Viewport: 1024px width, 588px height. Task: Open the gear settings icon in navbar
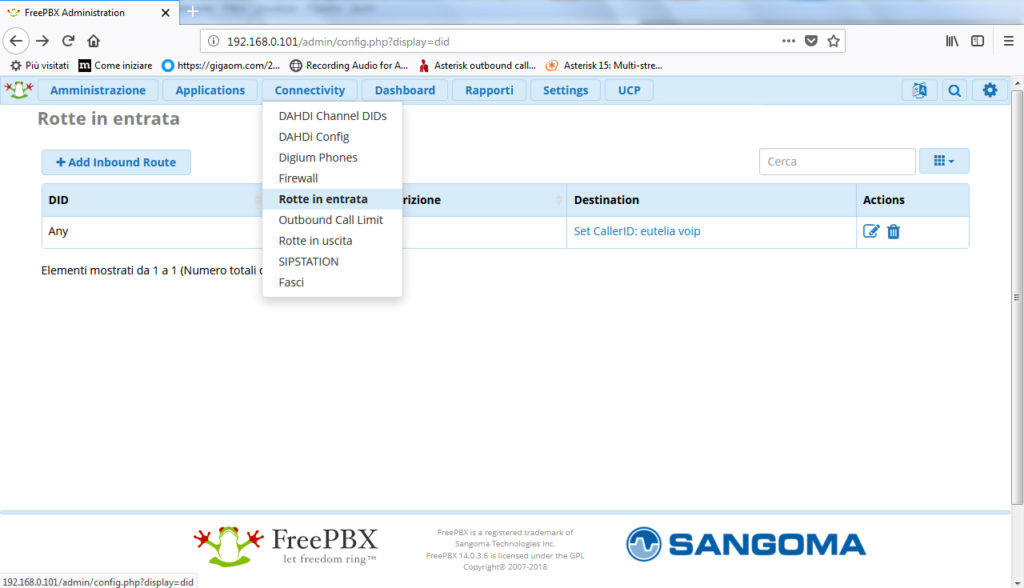coord(990,90)
